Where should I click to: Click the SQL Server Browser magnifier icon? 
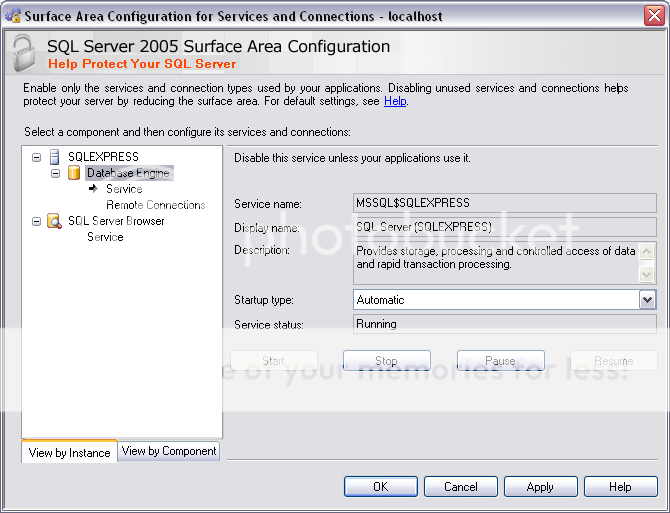(x=54, y=221)
